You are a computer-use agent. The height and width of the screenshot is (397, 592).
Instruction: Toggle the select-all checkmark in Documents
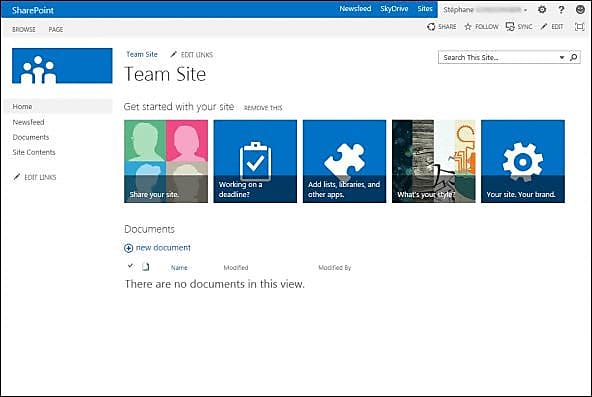coord(130,266)
